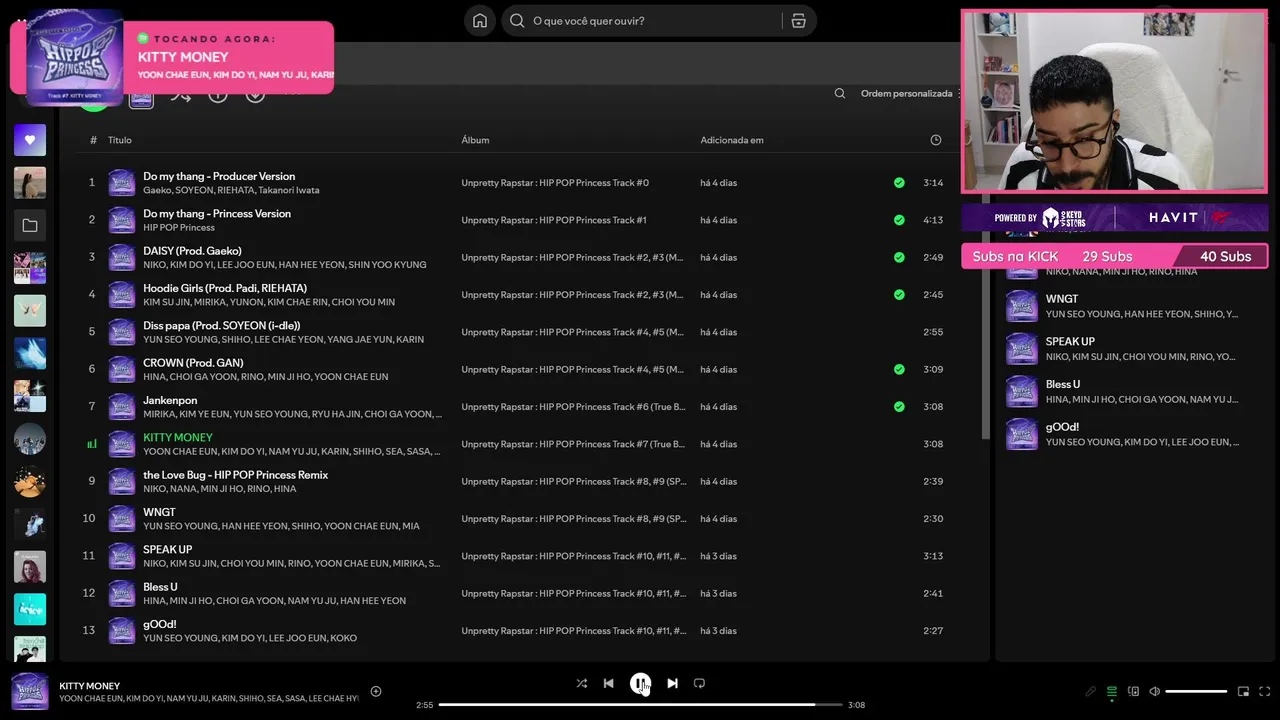Skip to the previous track

click(609, 683)
